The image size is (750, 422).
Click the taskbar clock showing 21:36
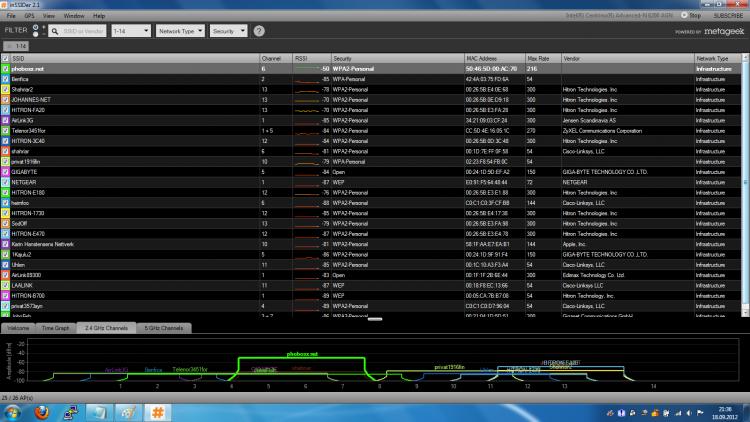click(725, 413)
